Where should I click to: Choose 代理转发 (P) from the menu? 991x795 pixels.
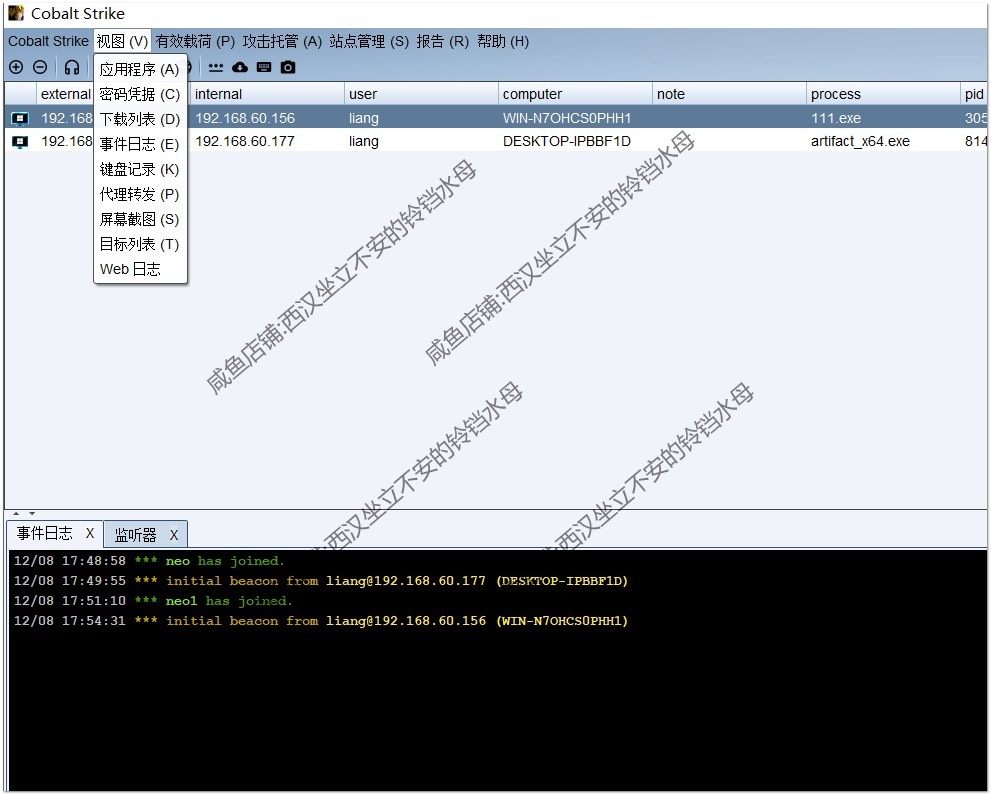(140, 194)
